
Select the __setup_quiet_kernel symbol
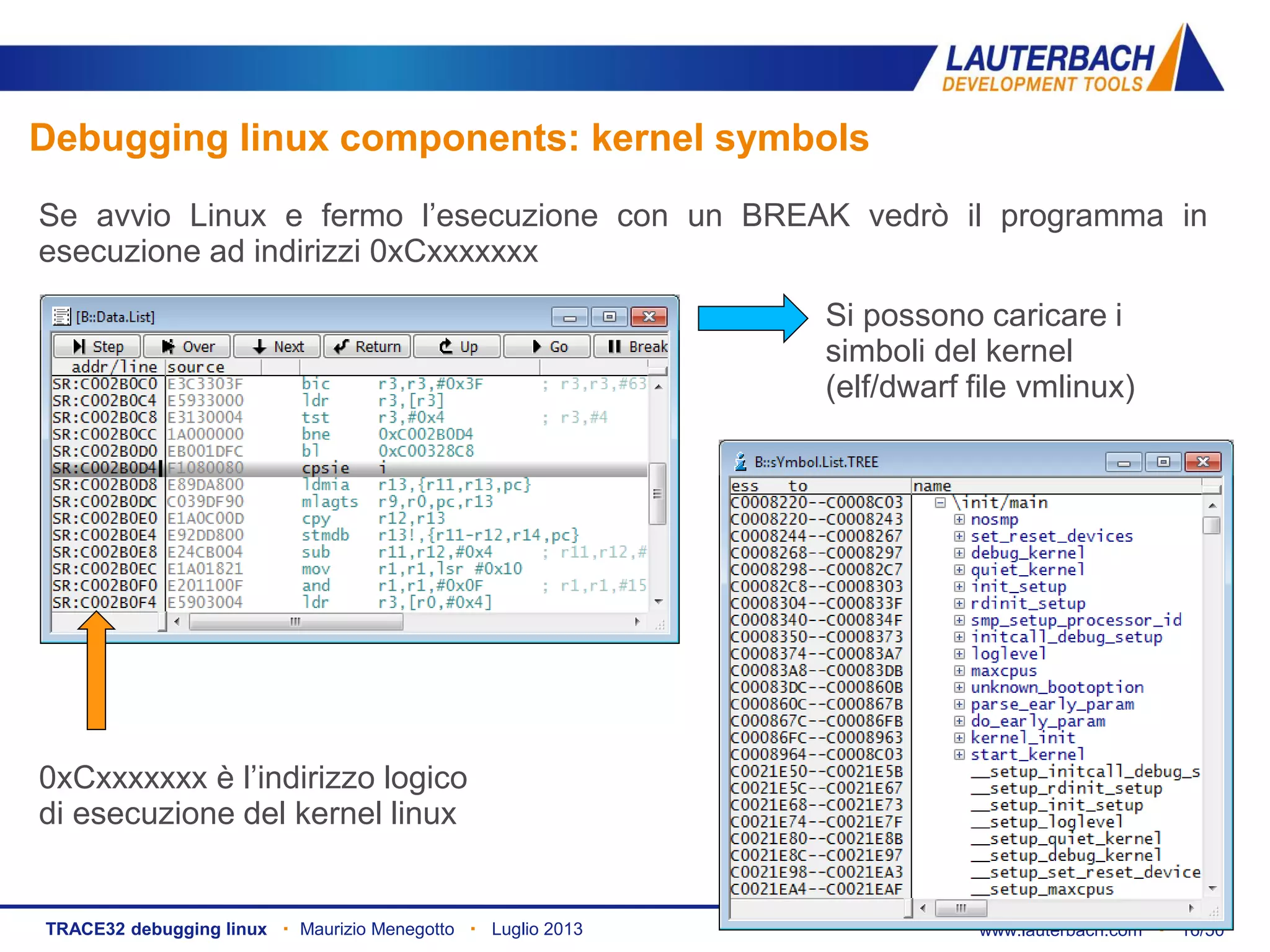tap(1065, 839)
